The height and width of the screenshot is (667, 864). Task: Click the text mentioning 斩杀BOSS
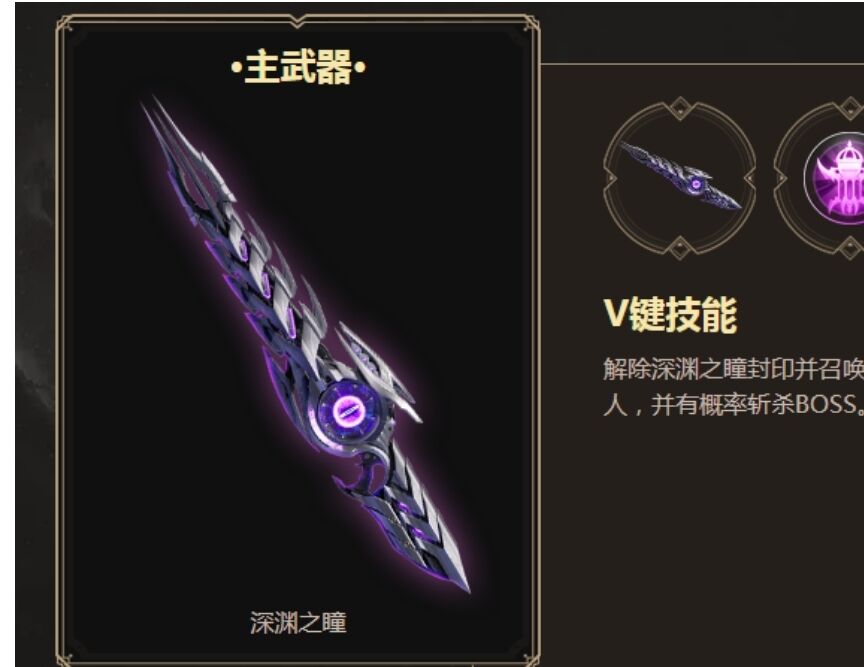coord(733,405)
